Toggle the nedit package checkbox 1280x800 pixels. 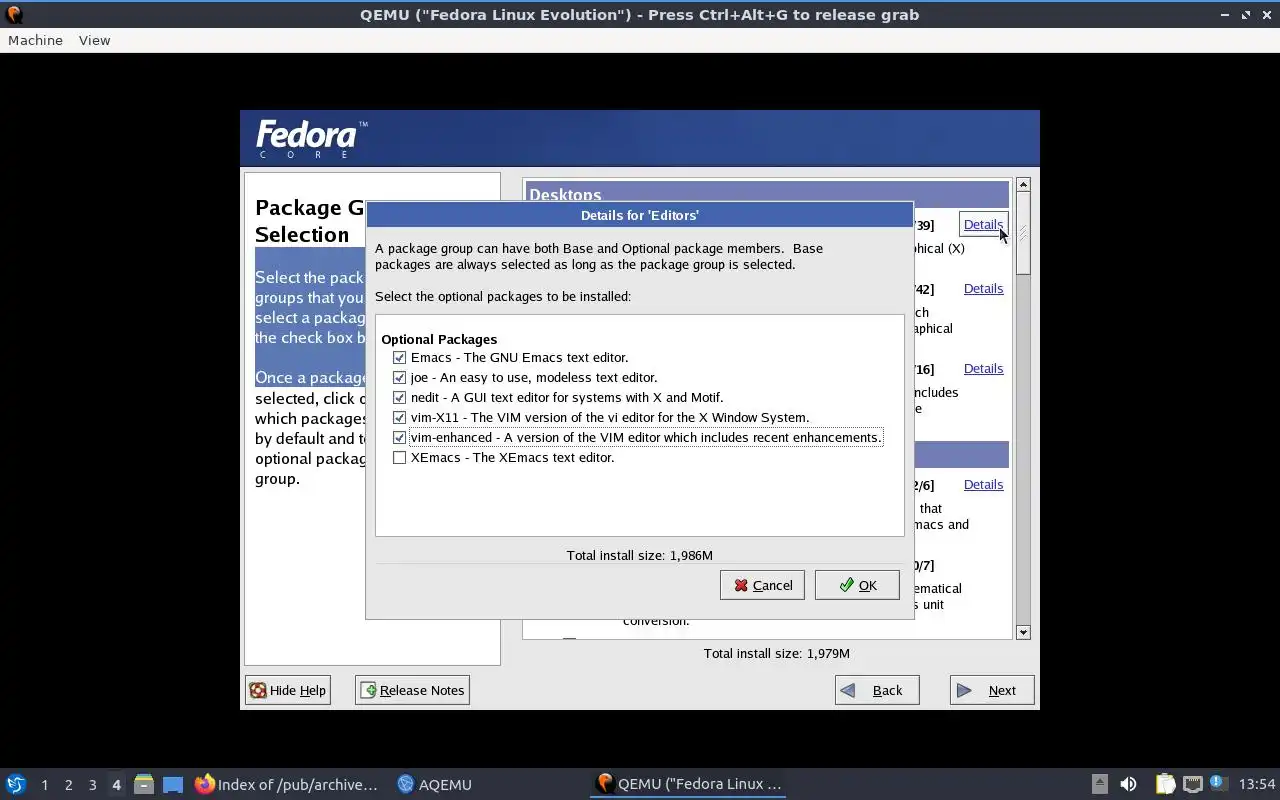[x=399, y=397]
